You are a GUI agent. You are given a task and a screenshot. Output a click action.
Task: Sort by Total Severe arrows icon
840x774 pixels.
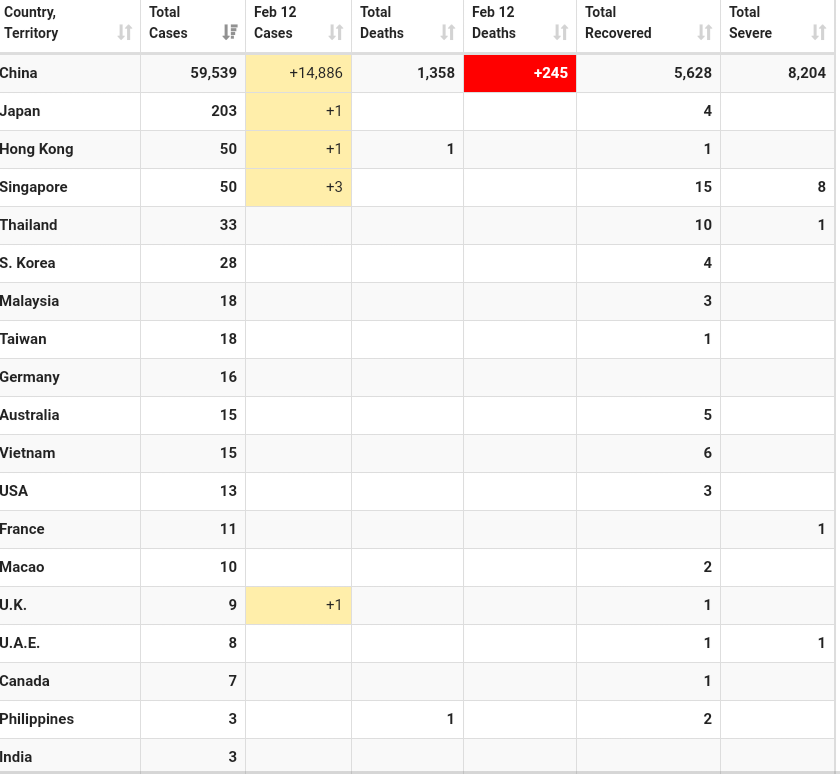coord(819,33)
